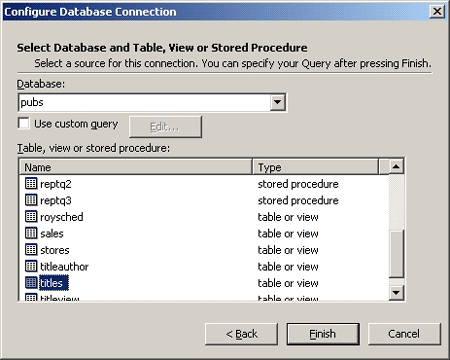Select the reptq3 stored procedure row
This screenshot has width=450, height=360.
(204, 200)
